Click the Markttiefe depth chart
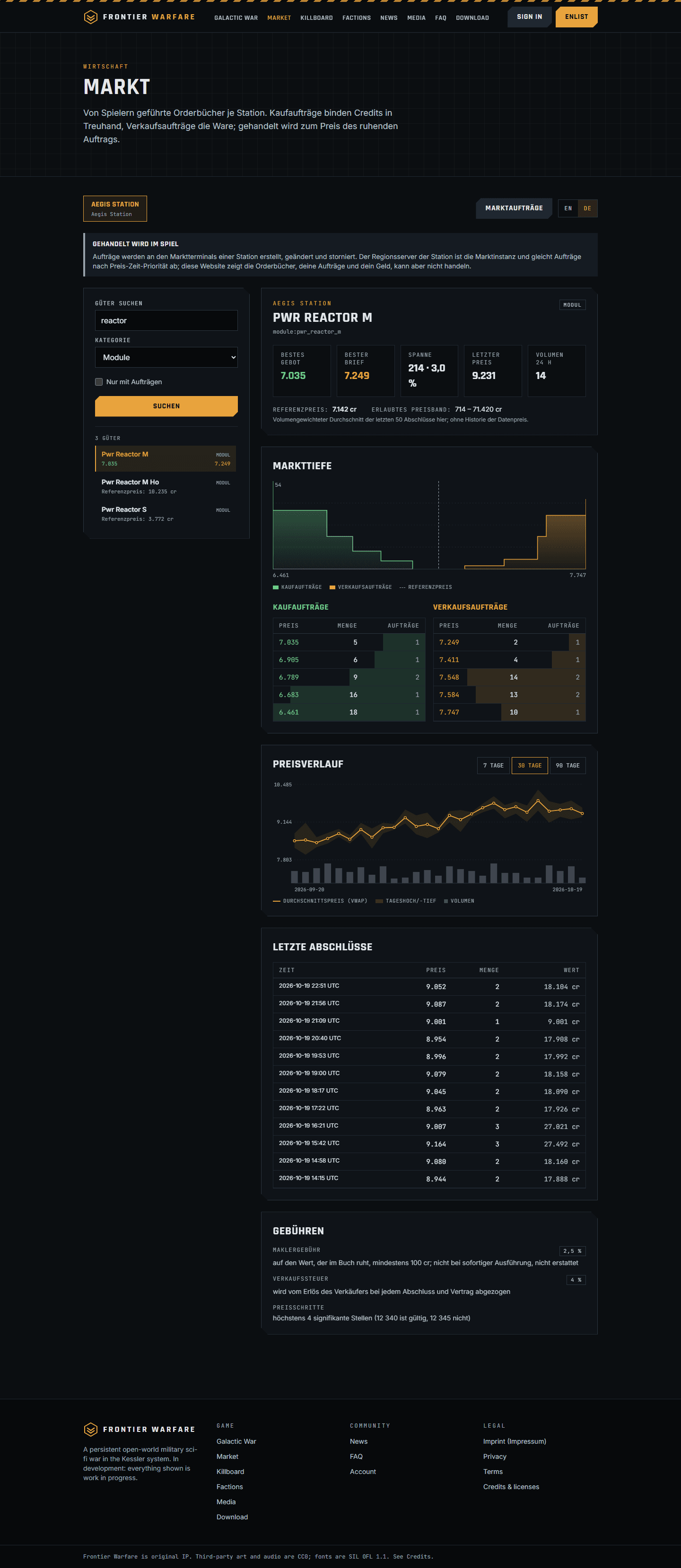This screenshot has height=1568, width=681. click(x=429, y=526)
